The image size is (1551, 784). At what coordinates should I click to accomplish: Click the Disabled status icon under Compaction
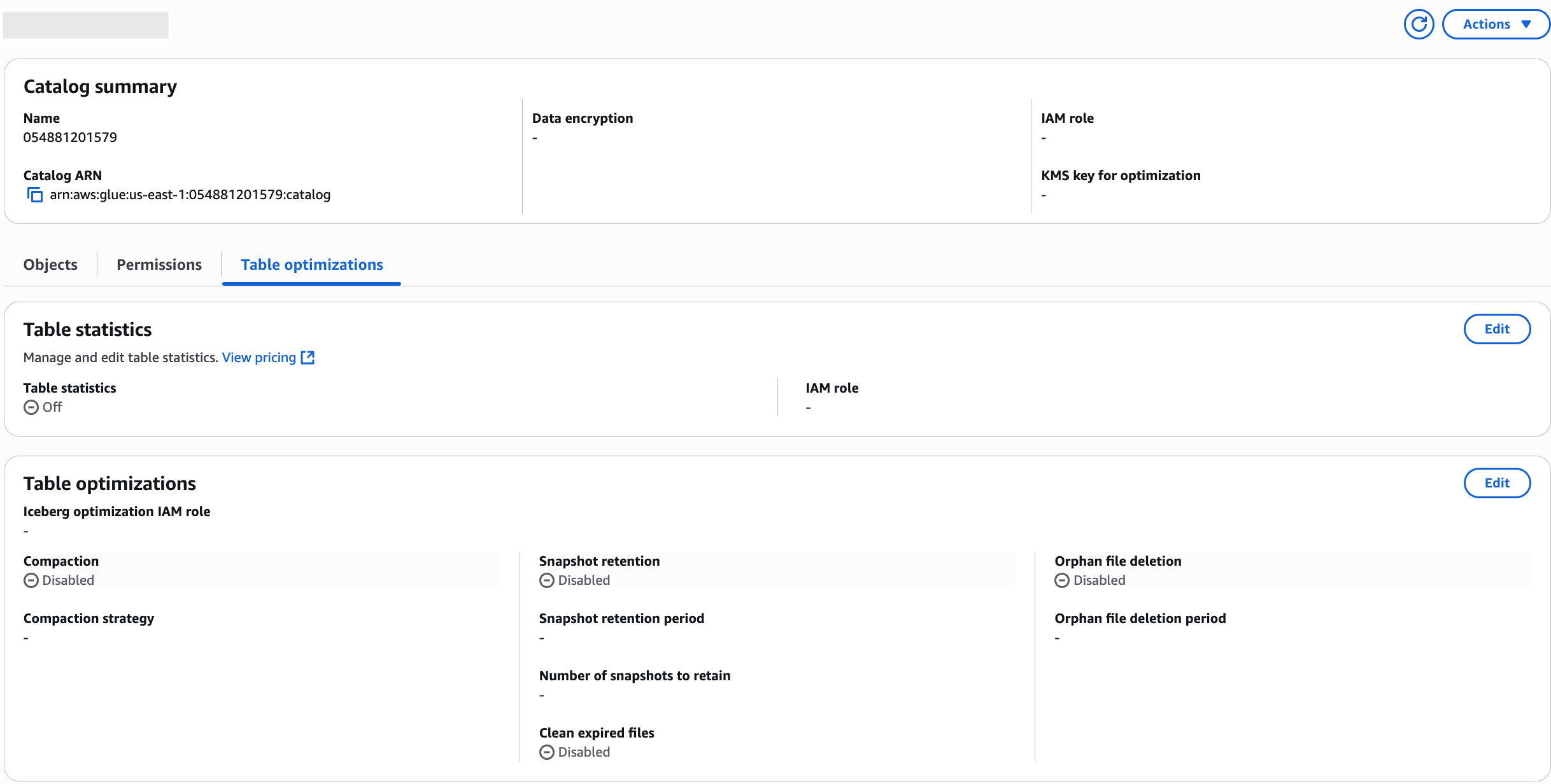click(x=30, y=580)
